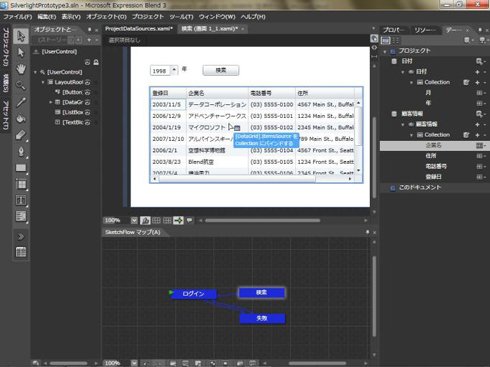Select the Pan hand tool
The width and height of the screenshot is (490, 367).
21,69
